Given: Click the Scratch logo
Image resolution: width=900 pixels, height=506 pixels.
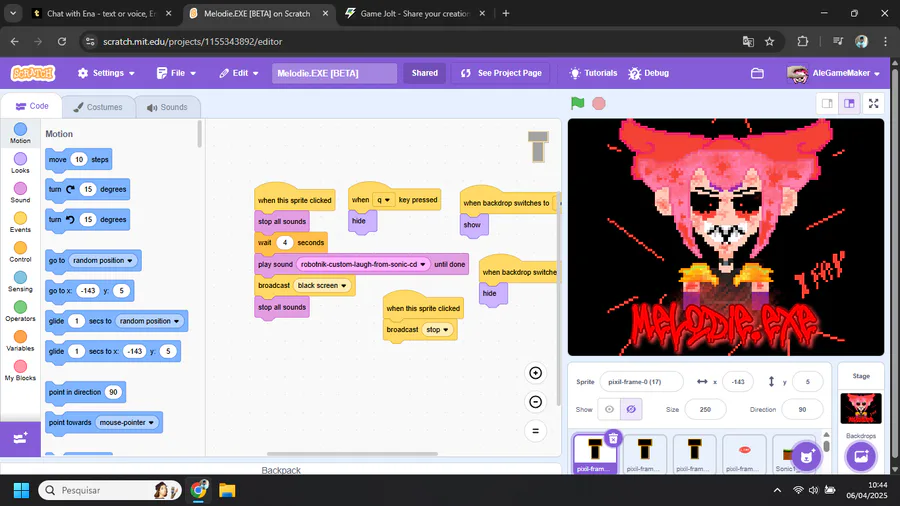Looking at the screenshot, I should (x=33, y=73).
